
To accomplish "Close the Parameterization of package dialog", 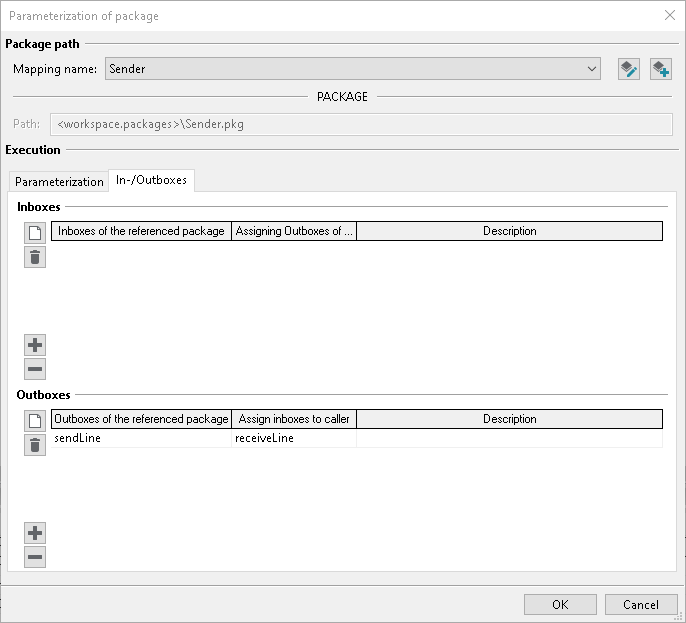I will click(669, 15).
